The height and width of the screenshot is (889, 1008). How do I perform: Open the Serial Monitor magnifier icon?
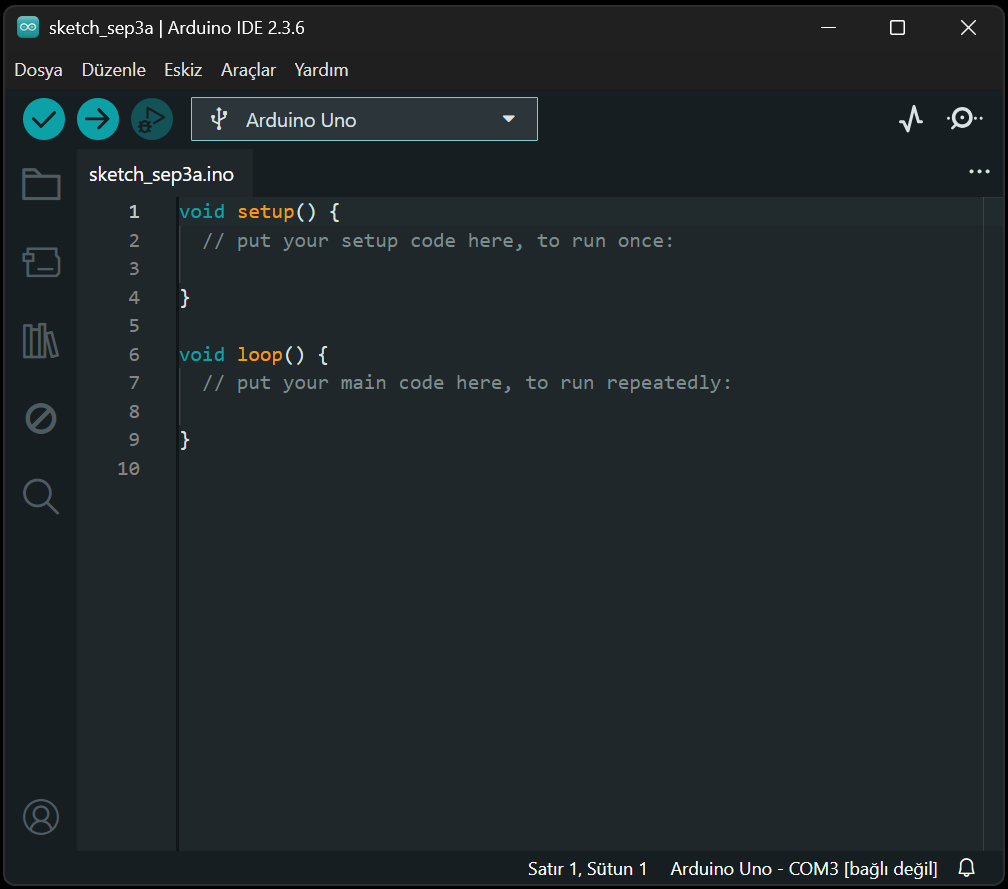[964, 118]
